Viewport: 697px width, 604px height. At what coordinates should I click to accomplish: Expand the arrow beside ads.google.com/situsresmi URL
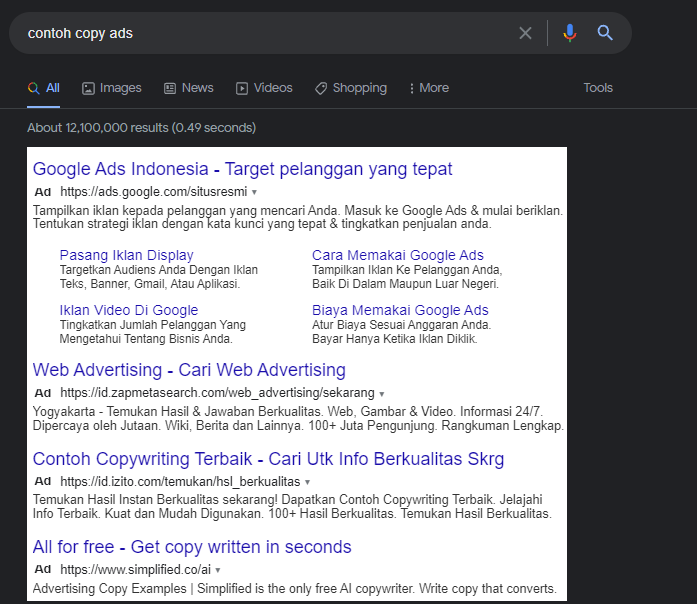point(254,192)
